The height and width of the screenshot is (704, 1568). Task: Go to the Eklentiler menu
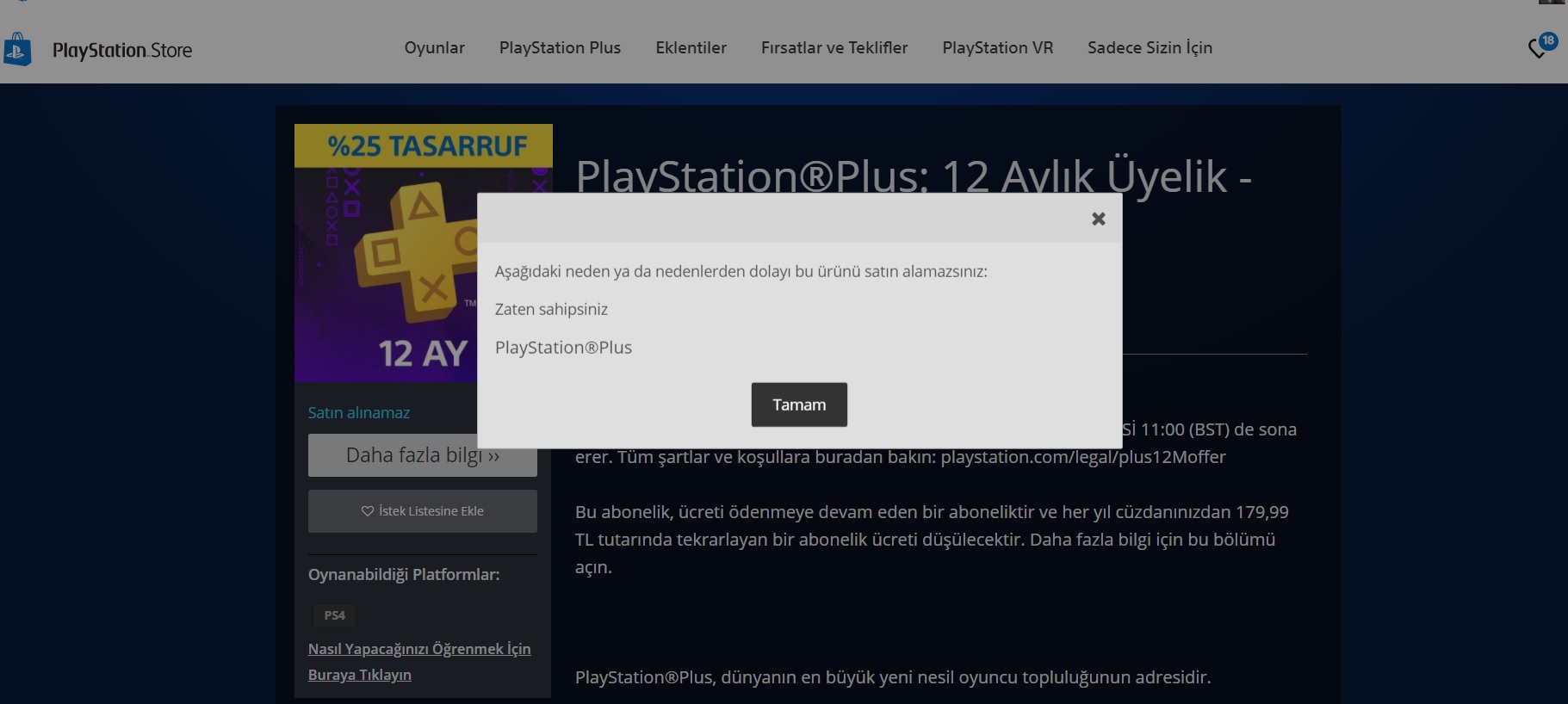coord(691,48)
